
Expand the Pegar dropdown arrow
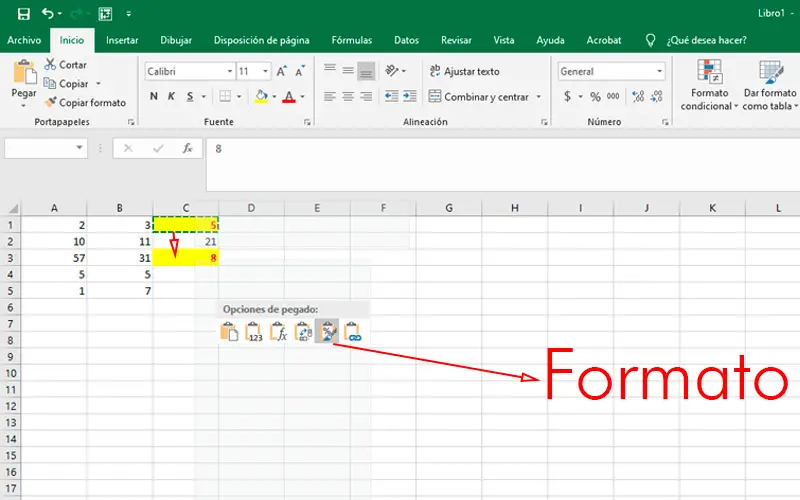(x=23, y=106)
